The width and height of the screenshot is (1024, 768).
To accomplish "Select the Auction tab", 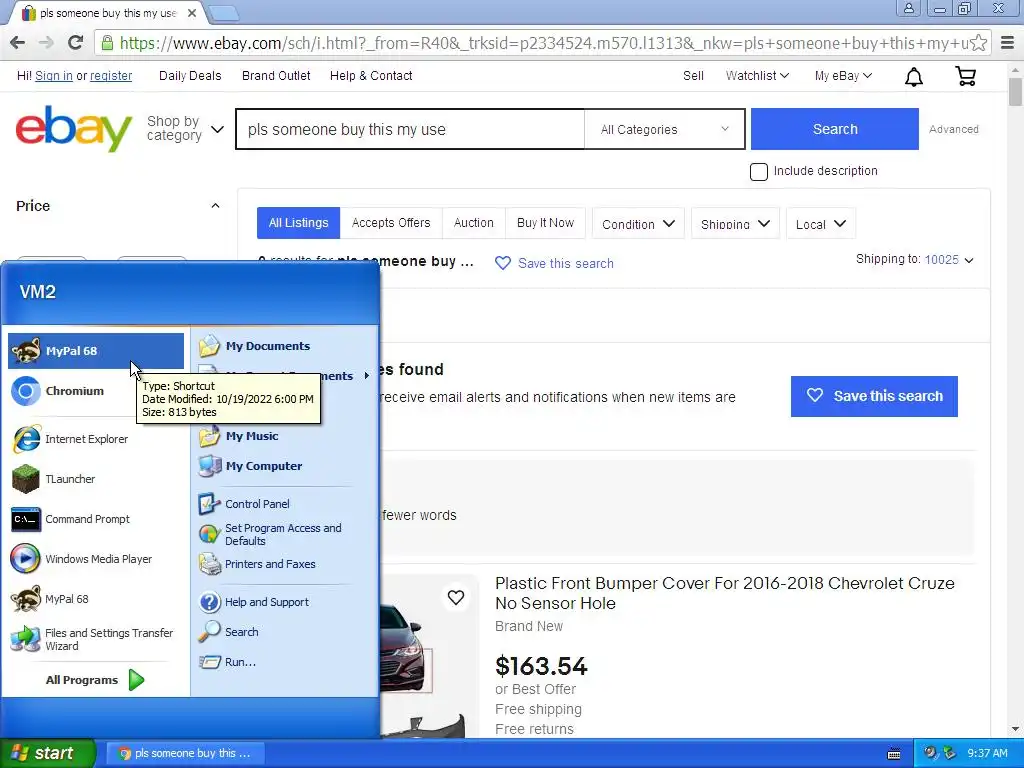I will (x=473, y=223).
